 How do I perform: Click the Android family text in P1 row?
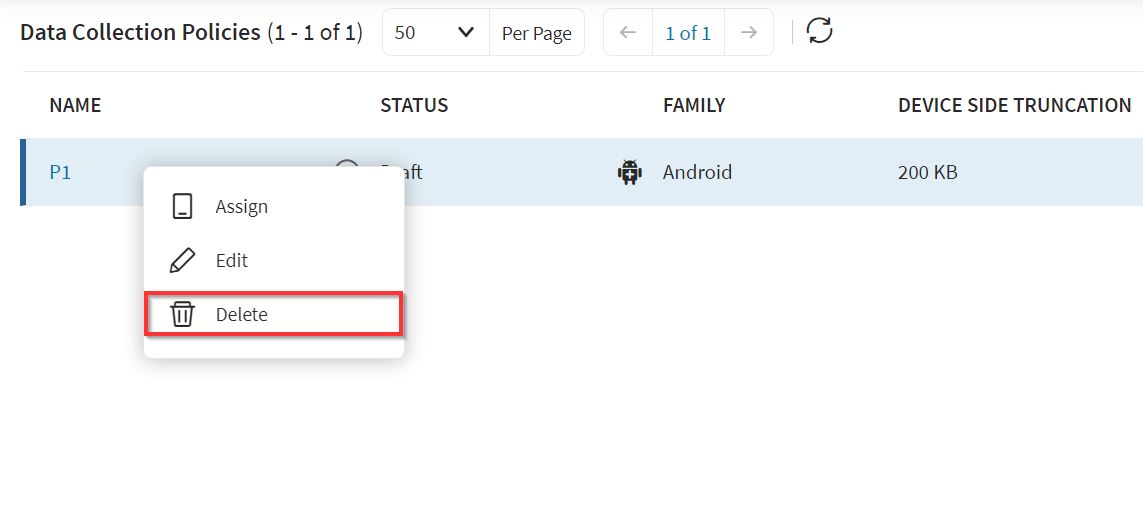coord(697,172)
